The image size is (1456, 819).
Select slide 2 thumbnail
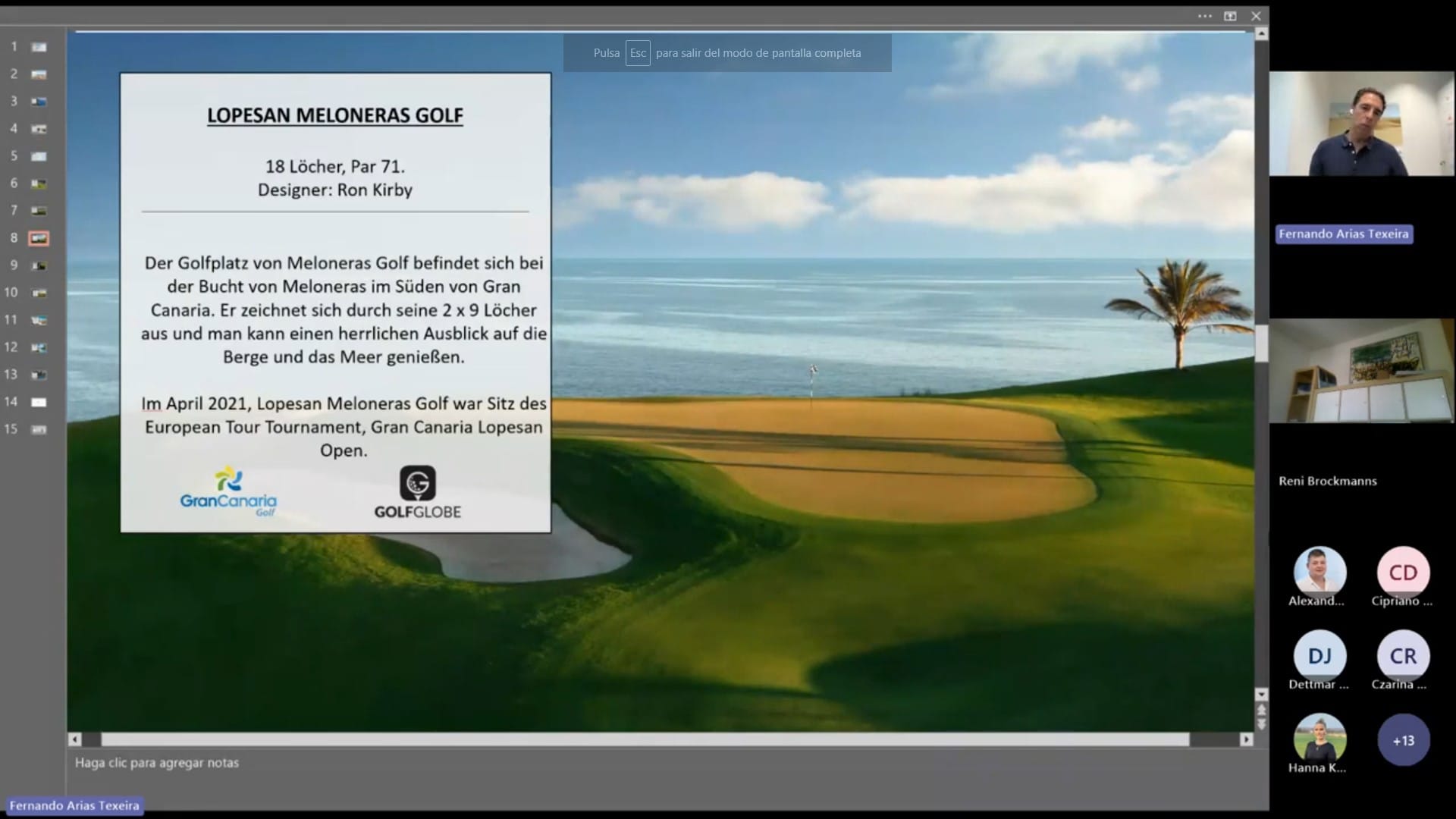pyautogui.click(x=39, y=74)
